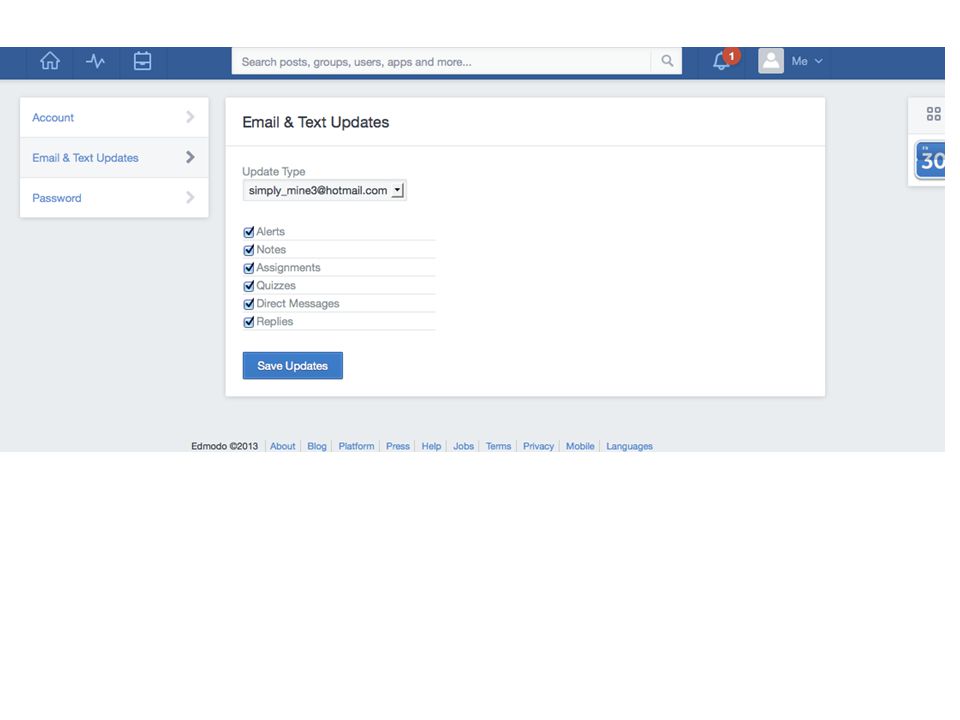Click the Password row chevron
Image resolution: width=960 pixels, height=720 pixels.
pos(190,197)
